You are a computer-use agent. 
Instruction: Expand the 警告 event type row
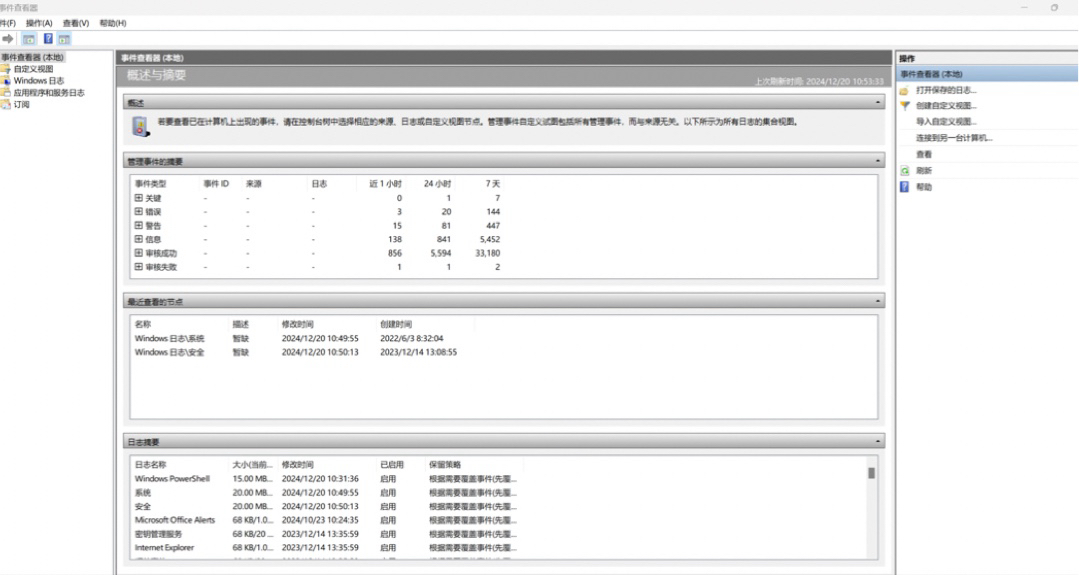[x=139, y=226]
